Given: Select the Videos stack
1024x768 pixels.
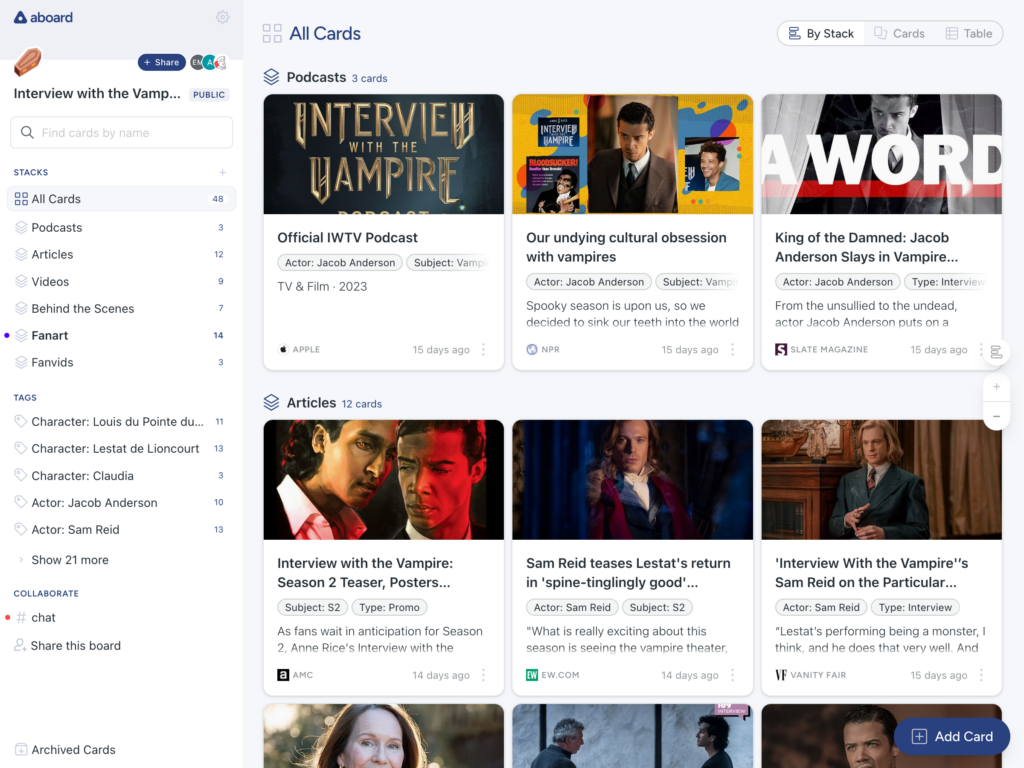Looking at the screenshot, I should (x=121, y=281).
